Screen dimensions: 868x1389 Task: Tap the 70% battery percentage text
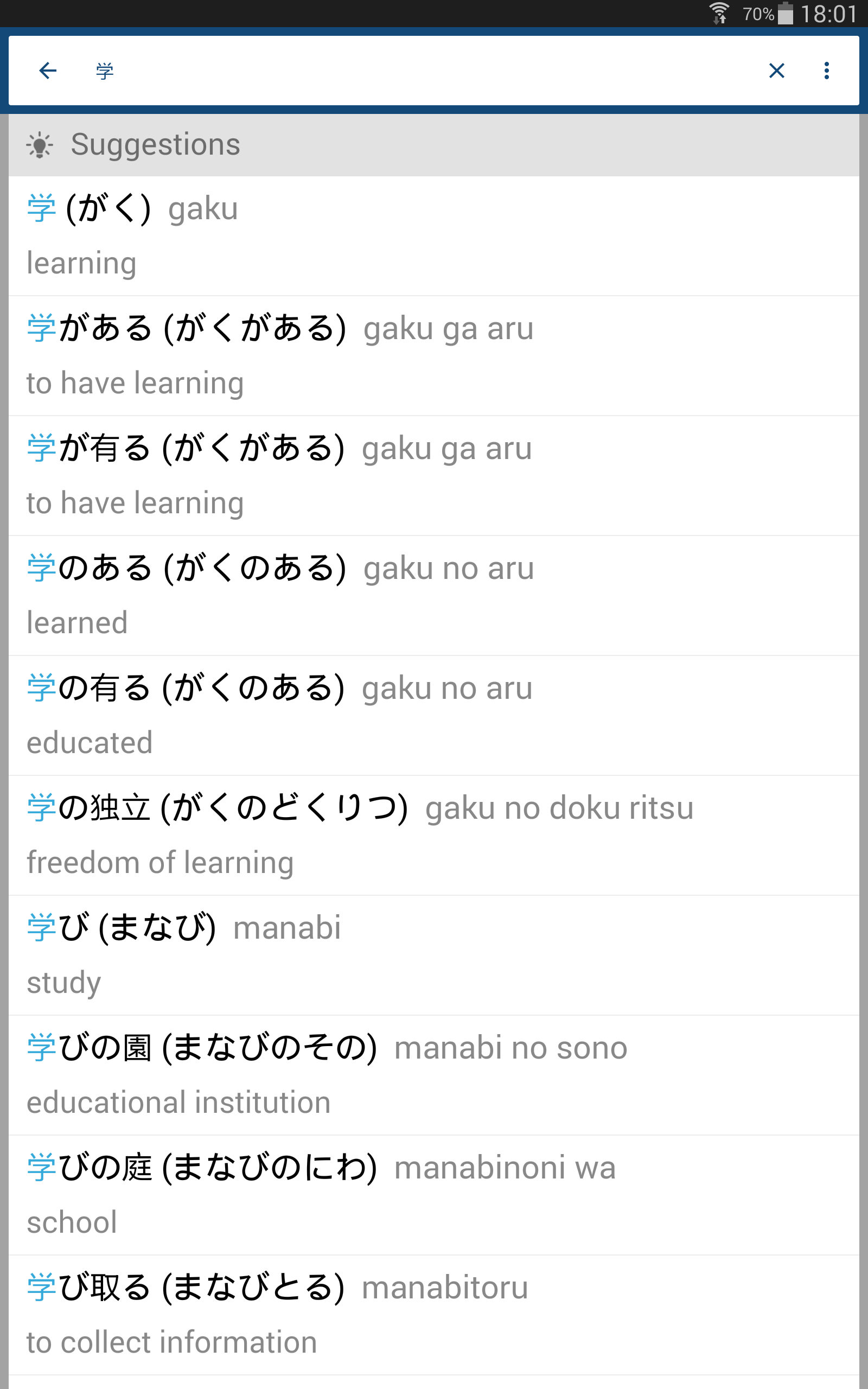click(758, 14)
